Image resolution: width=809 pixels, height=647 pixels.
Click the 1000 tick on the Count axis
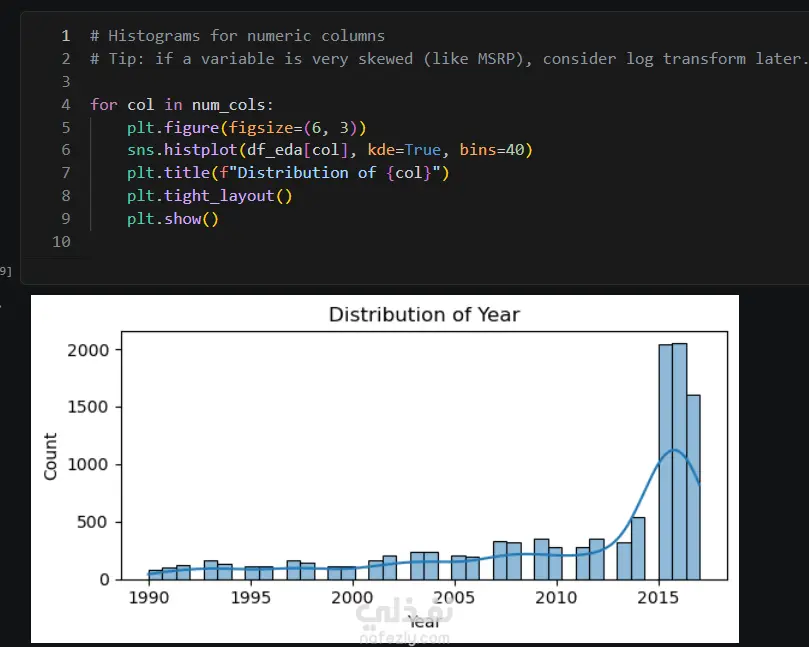pyautogui.click(x=88, y=464)
